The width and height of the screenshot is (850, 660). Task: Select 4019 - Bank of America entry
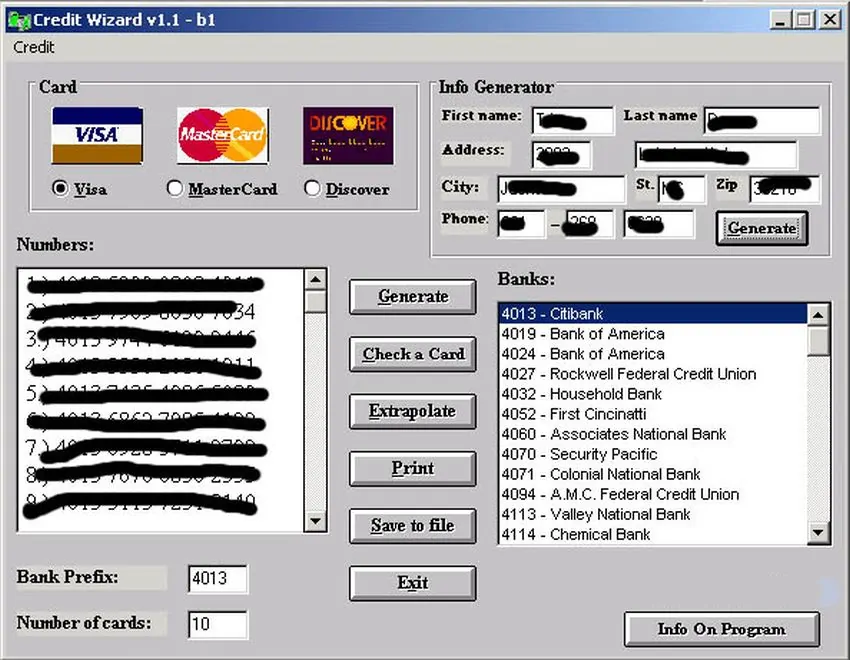click(x=582, y=334)
